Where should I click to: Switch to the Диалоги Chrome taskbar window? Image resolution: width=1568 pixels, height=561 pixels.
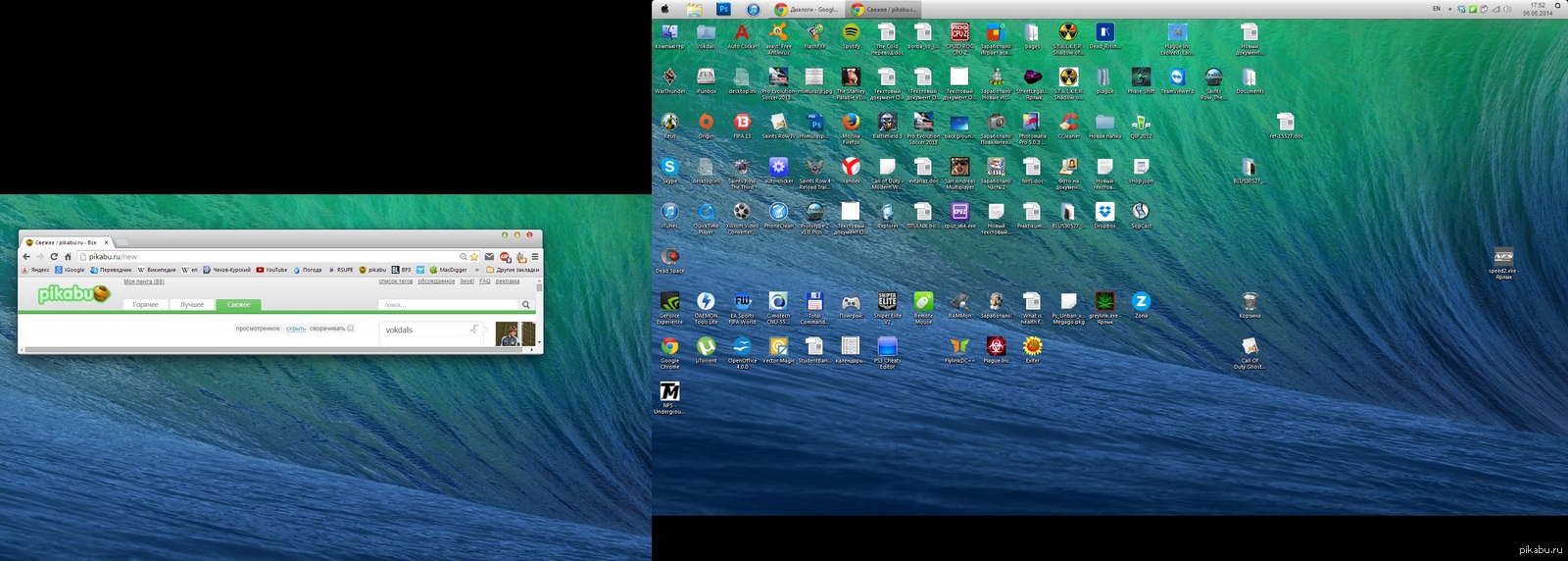pyautogui.click(x=807, y=9)
